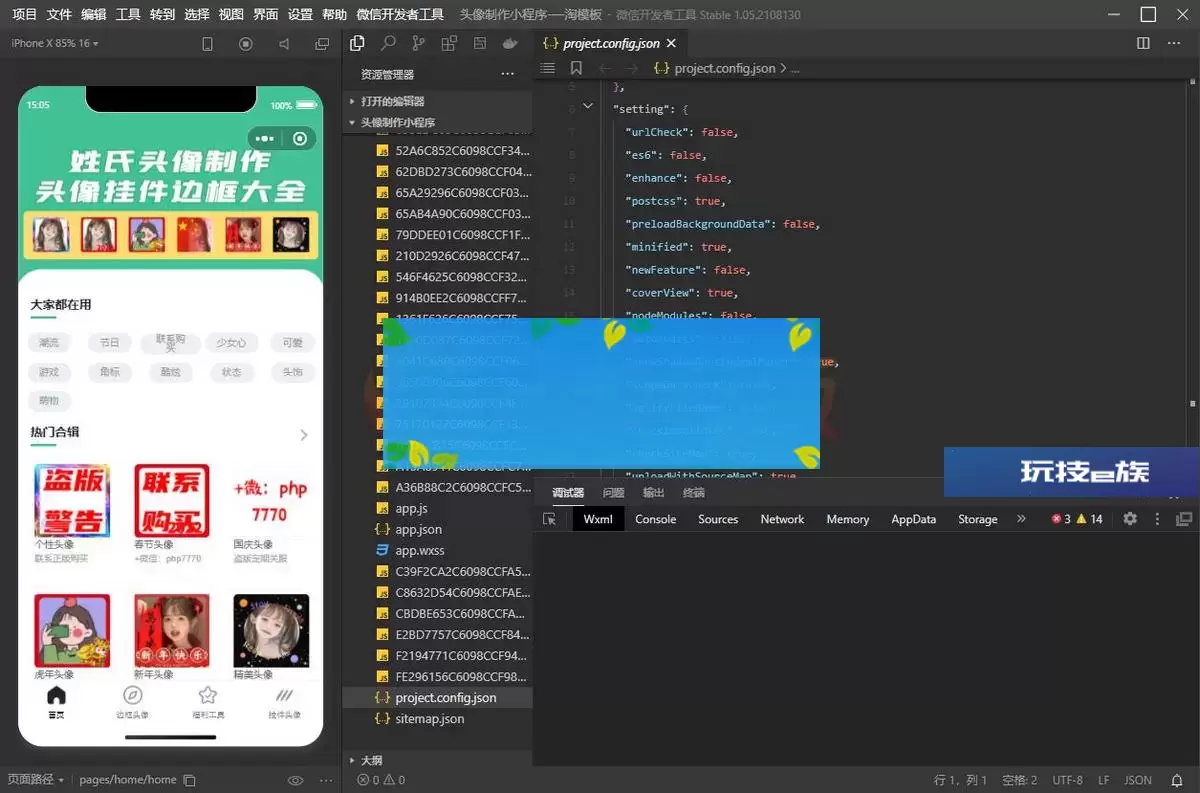Collapse the "setting" block fold arrow
This screenshot has height=793, width=1200.
pos(588,106)
